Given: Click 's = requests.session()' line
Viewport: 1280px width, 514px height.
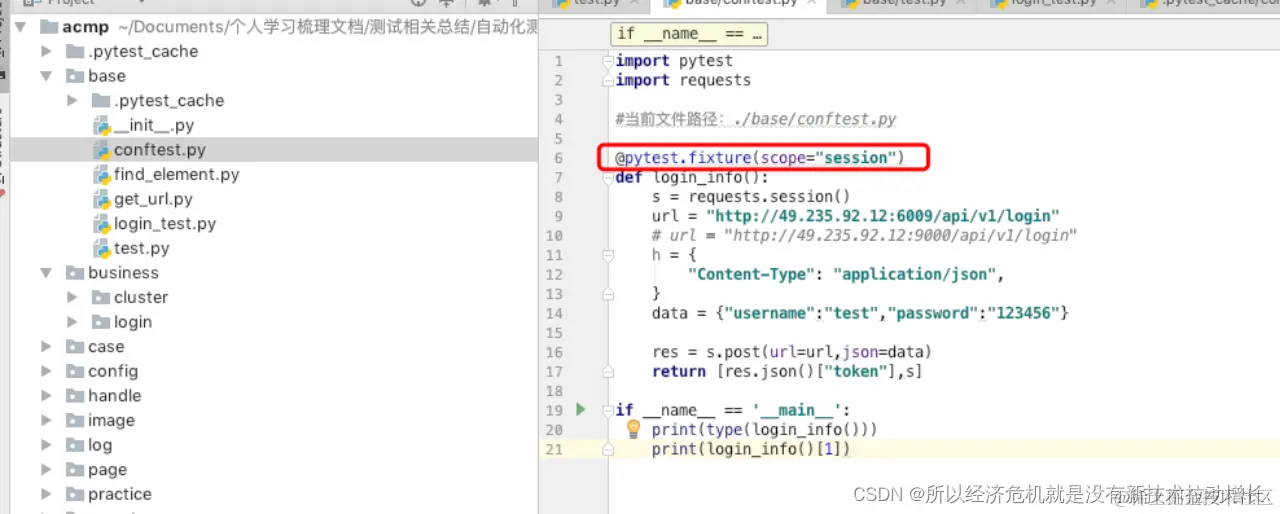Looking at the screenshot, I should (751, 197).
